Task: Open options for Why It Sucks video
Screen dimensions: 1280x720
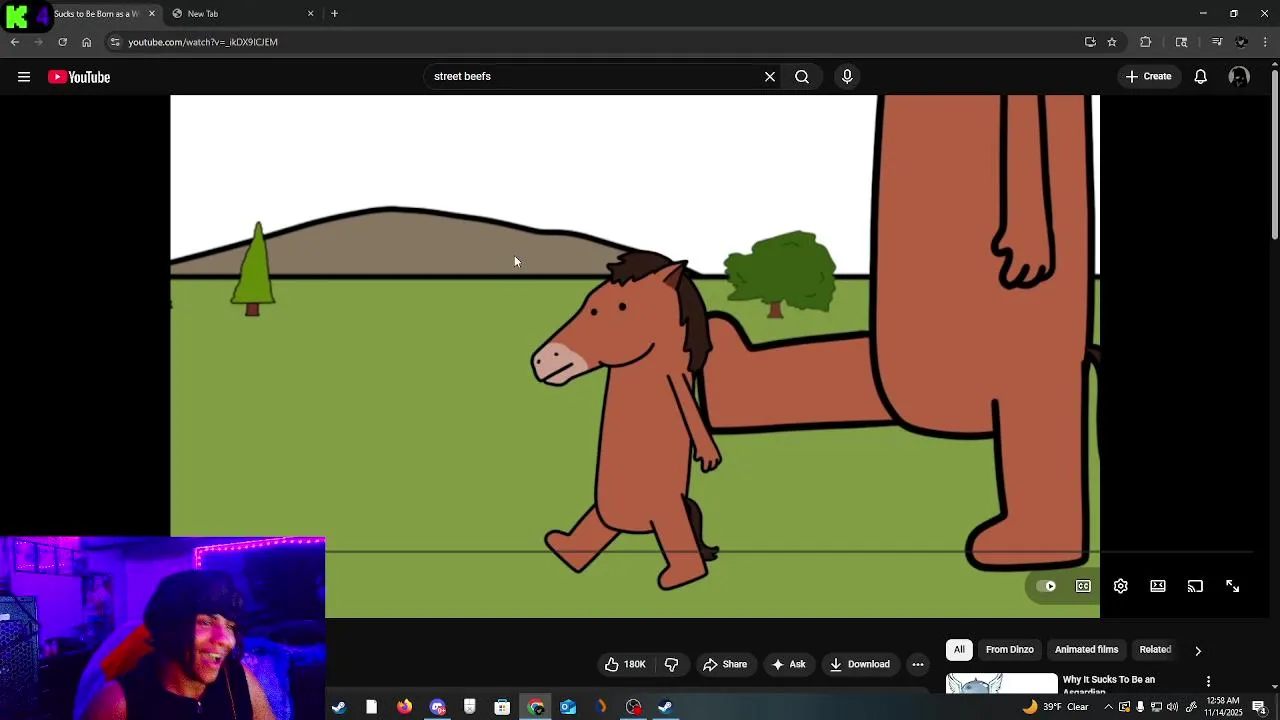Action: click(1208, 681)
